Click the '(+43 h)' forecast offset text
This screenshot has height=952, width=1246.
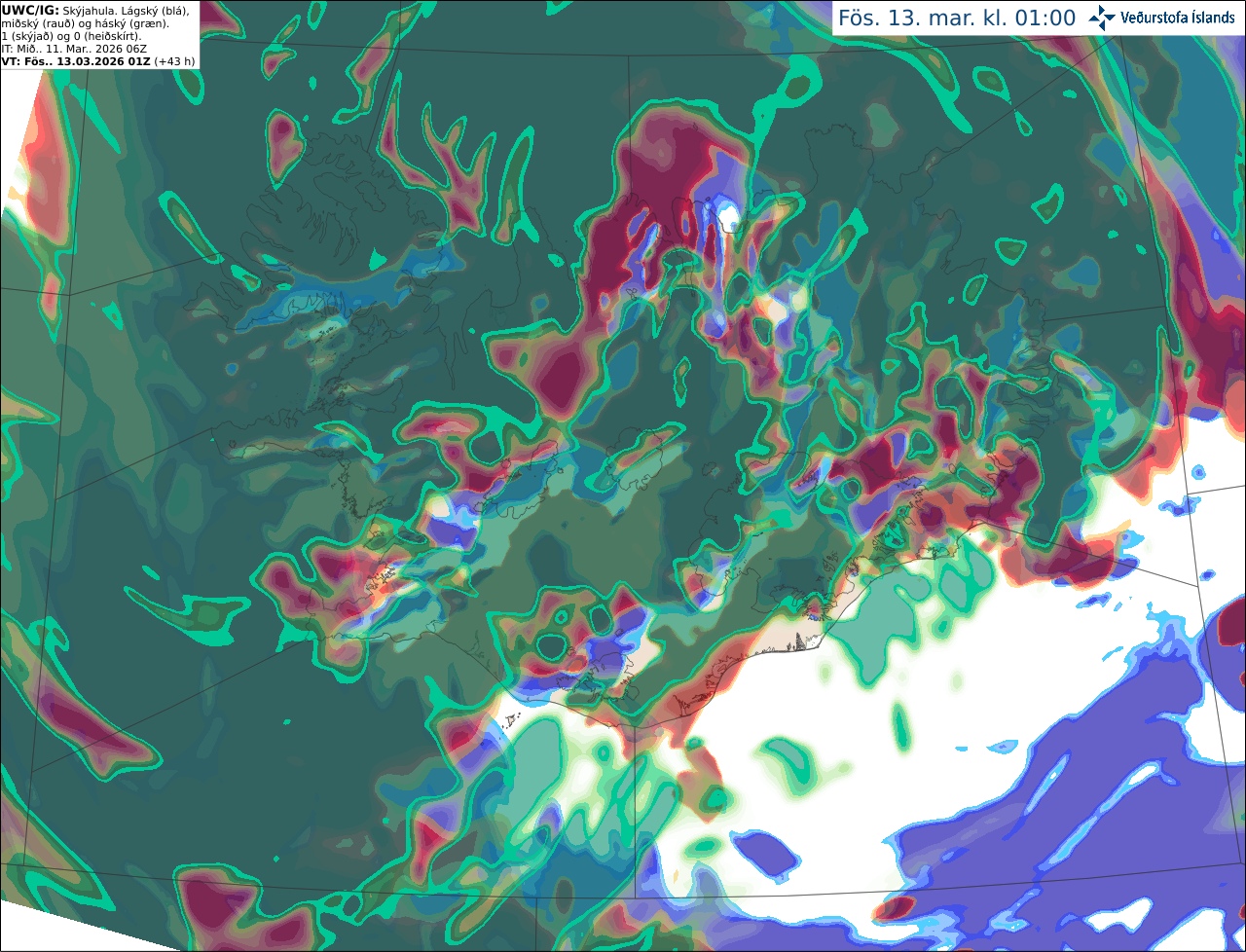(174, 60)
